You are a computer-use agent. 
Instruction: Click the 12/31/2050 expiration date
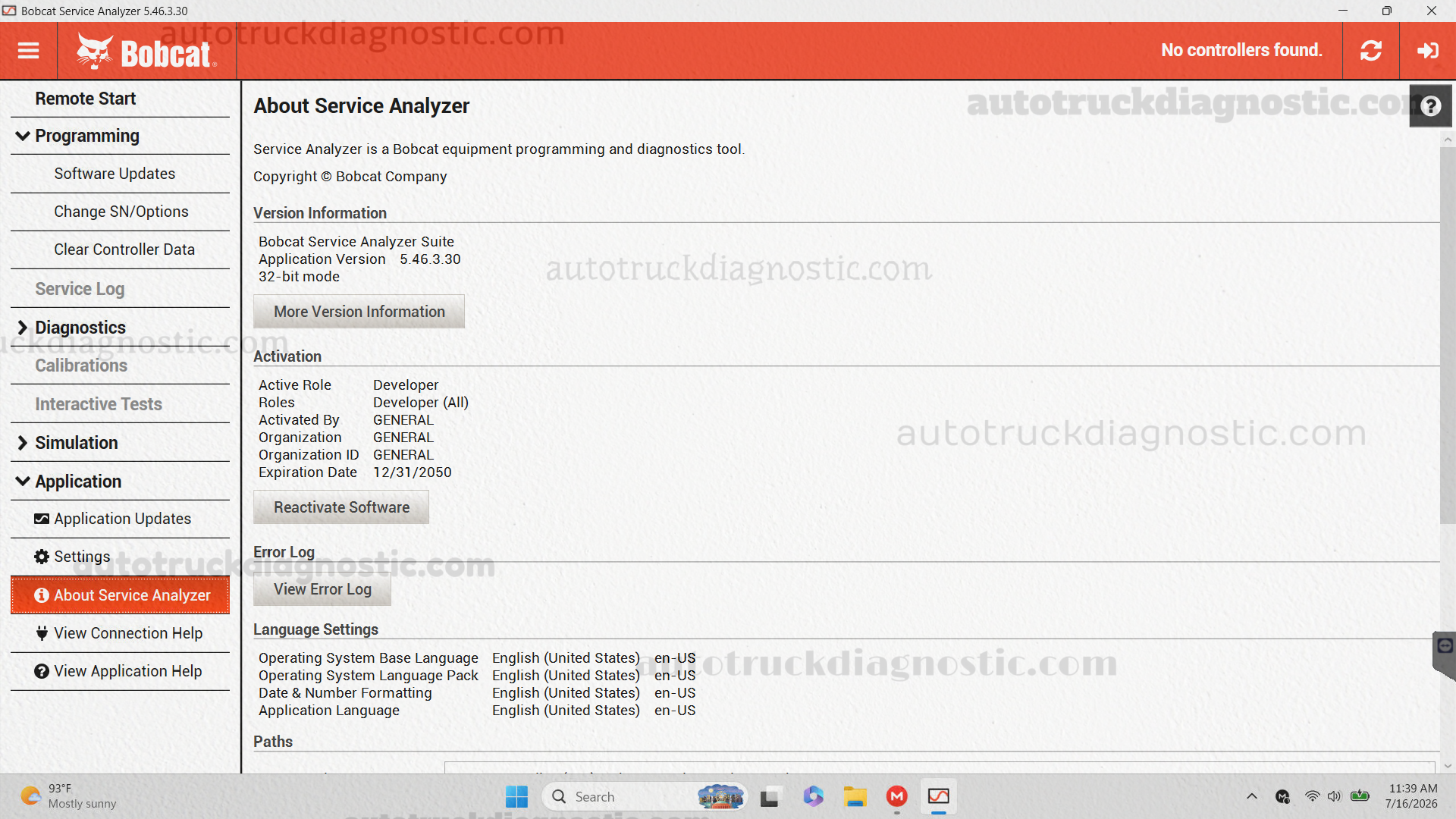tap(412, 472)
